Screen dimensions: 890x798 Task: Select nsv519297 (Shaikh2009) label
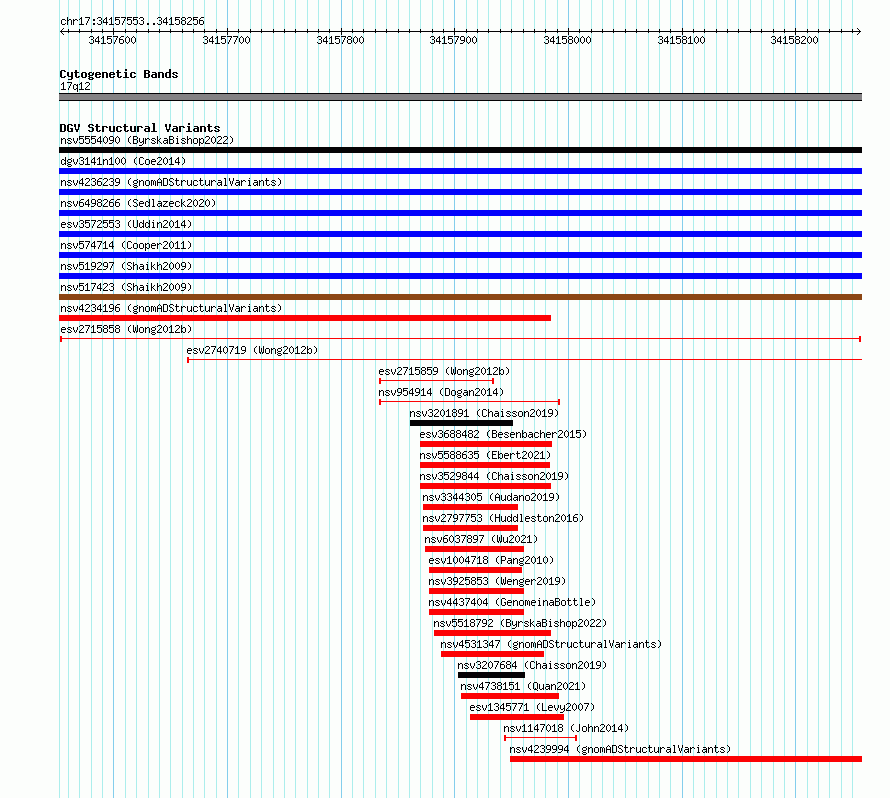[126, 266]
